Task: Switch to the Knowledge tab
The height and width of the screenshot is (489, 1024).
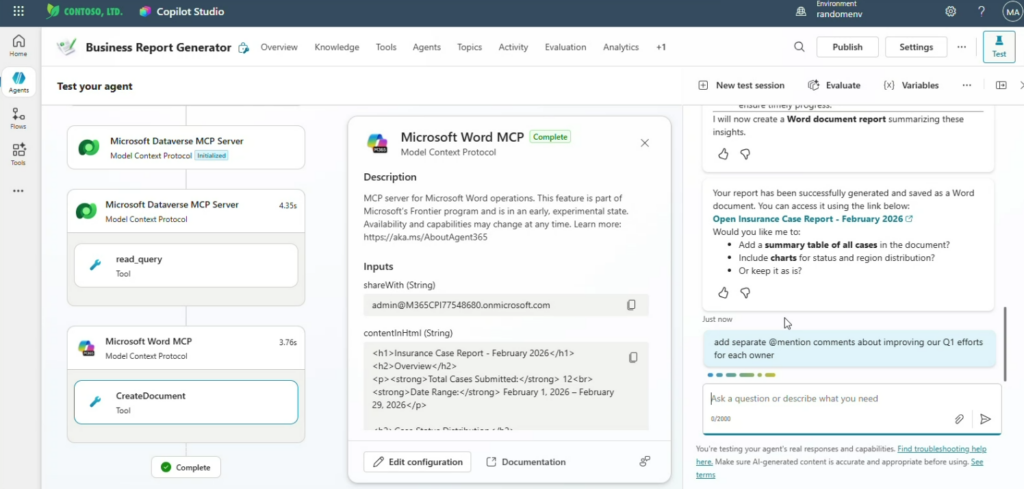Action: pos(336,47)
